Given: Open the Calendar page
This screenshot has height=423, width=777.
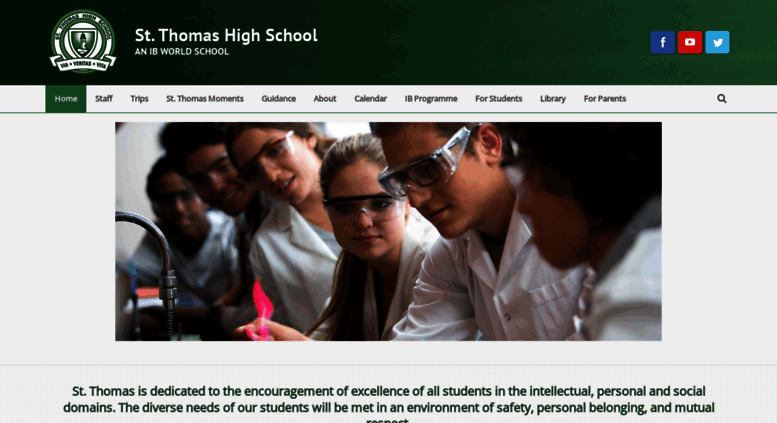Looking at the screenshot, I should (x=371, y=99).
